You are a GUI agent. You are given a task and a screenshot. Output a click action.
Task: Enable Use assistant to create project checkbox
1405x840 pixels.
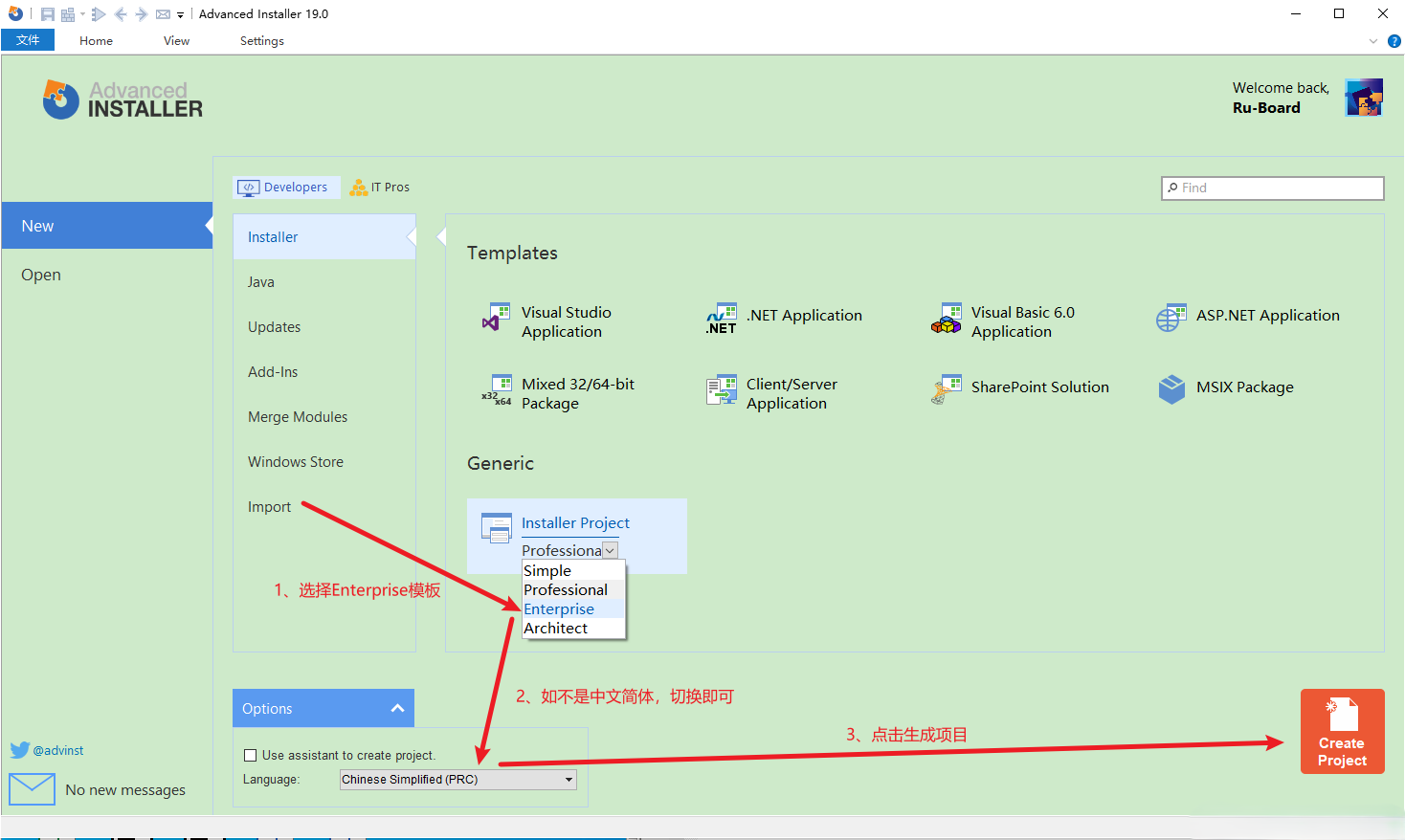pyautogui.click(x=251, y=756)
